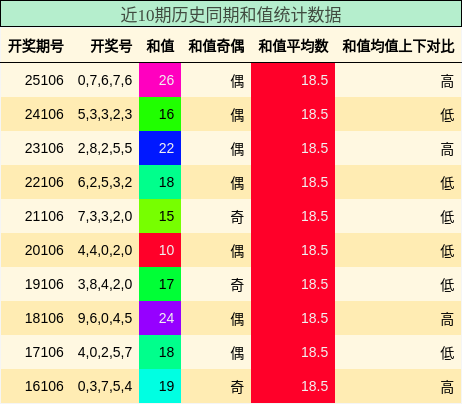Click the green sum cell 17

coord(160,284)
